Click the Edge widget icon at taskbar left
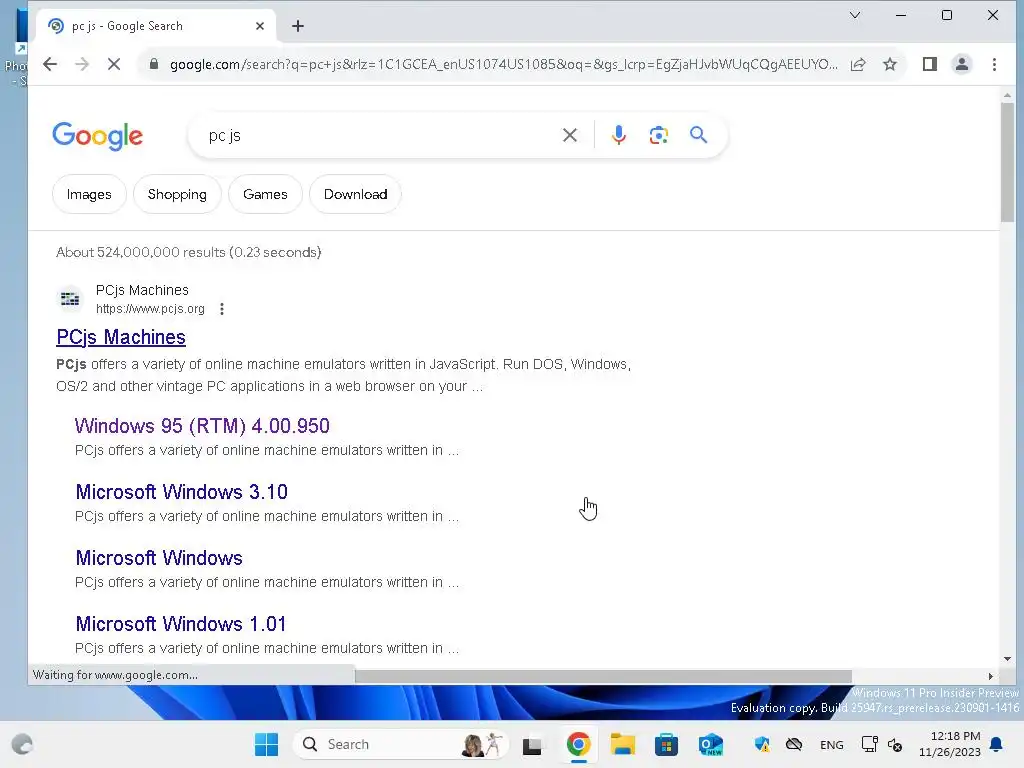This screenshot has width=1024, height=768. [x=22, y=744]
